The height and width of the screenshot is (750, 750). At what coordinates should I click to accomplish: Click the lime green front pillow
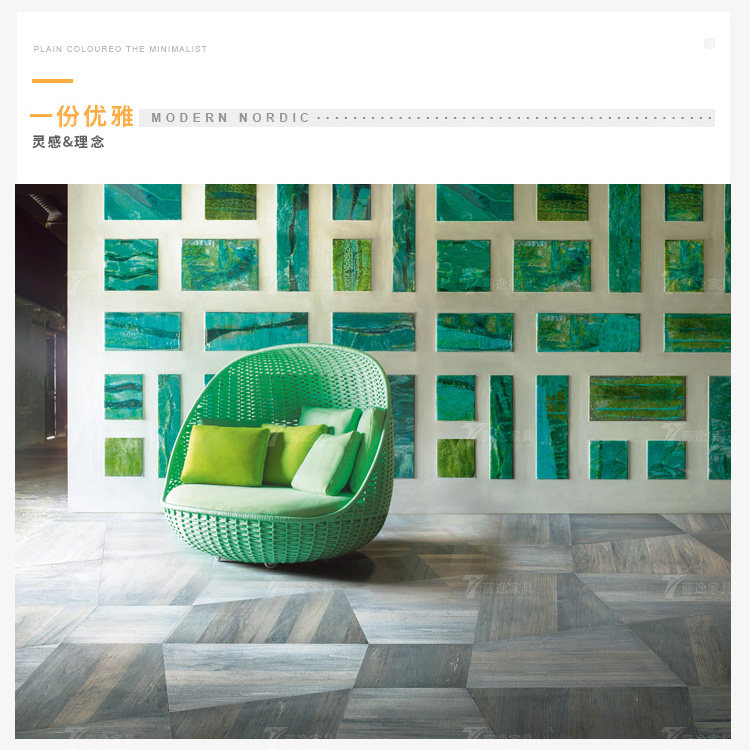coord(225,454)
